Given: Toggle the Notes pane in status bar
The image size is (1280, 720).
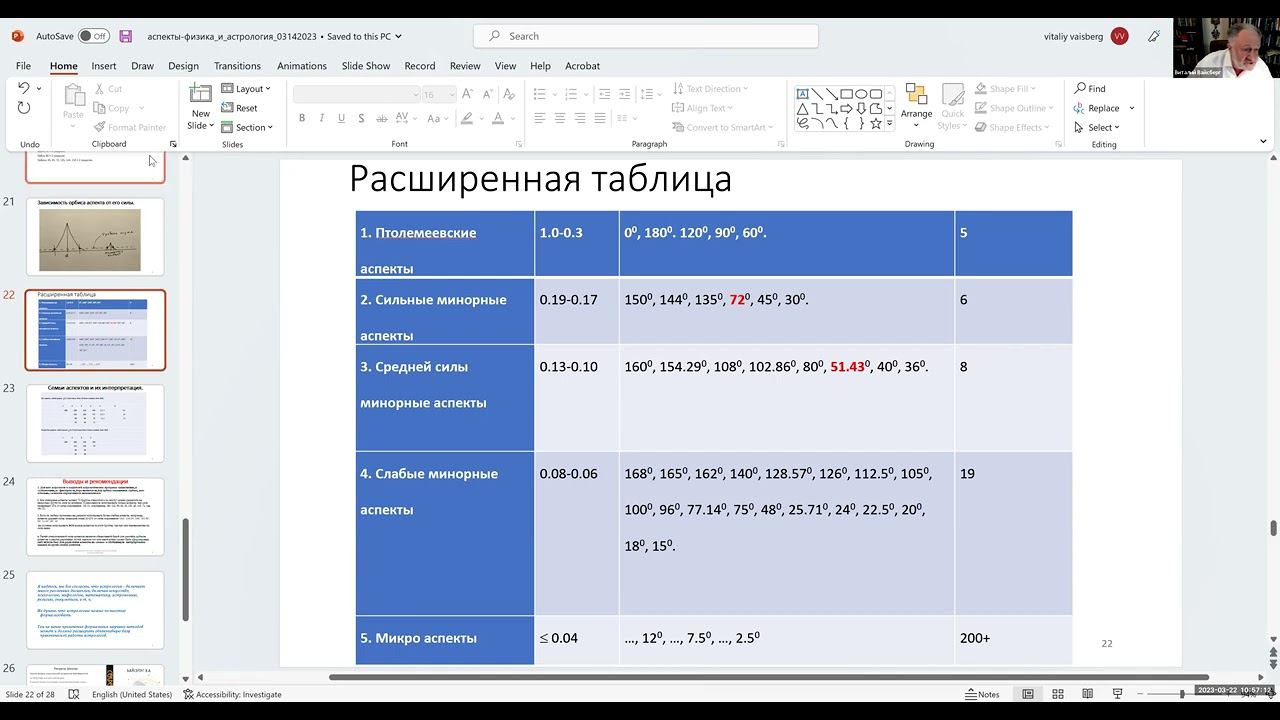Looking at the screenshot, I should coord(982,694).
